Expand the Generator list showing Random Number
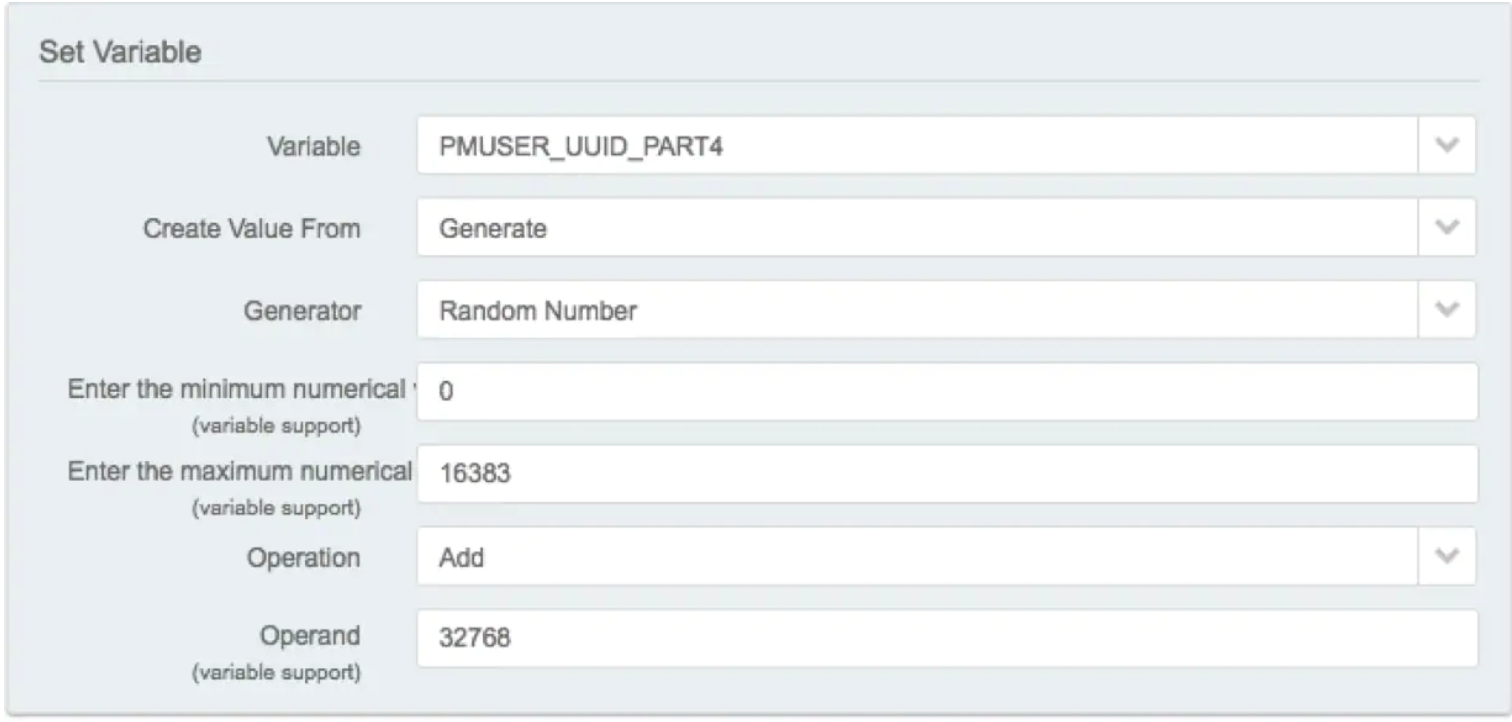1512x722 pixels. [x=946, y=310]
